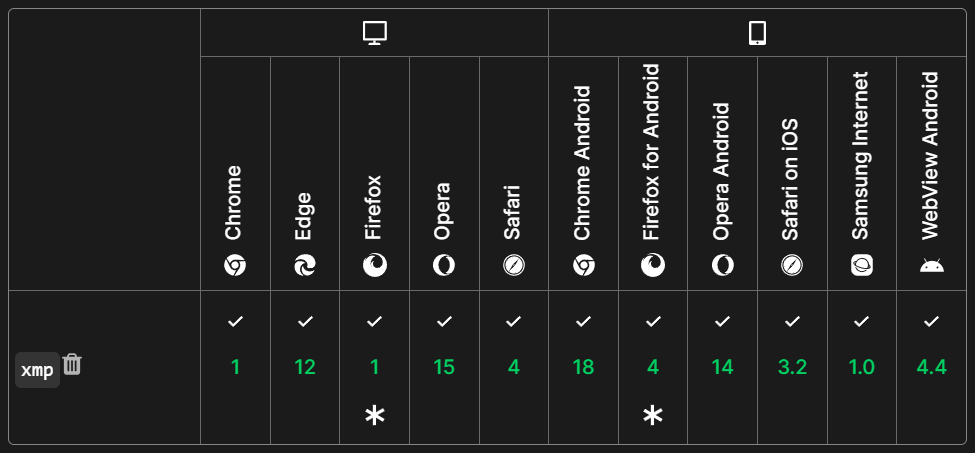Open Edge version 12 support cell
This screenshot has width=975, height=453.
pos(305,367)
